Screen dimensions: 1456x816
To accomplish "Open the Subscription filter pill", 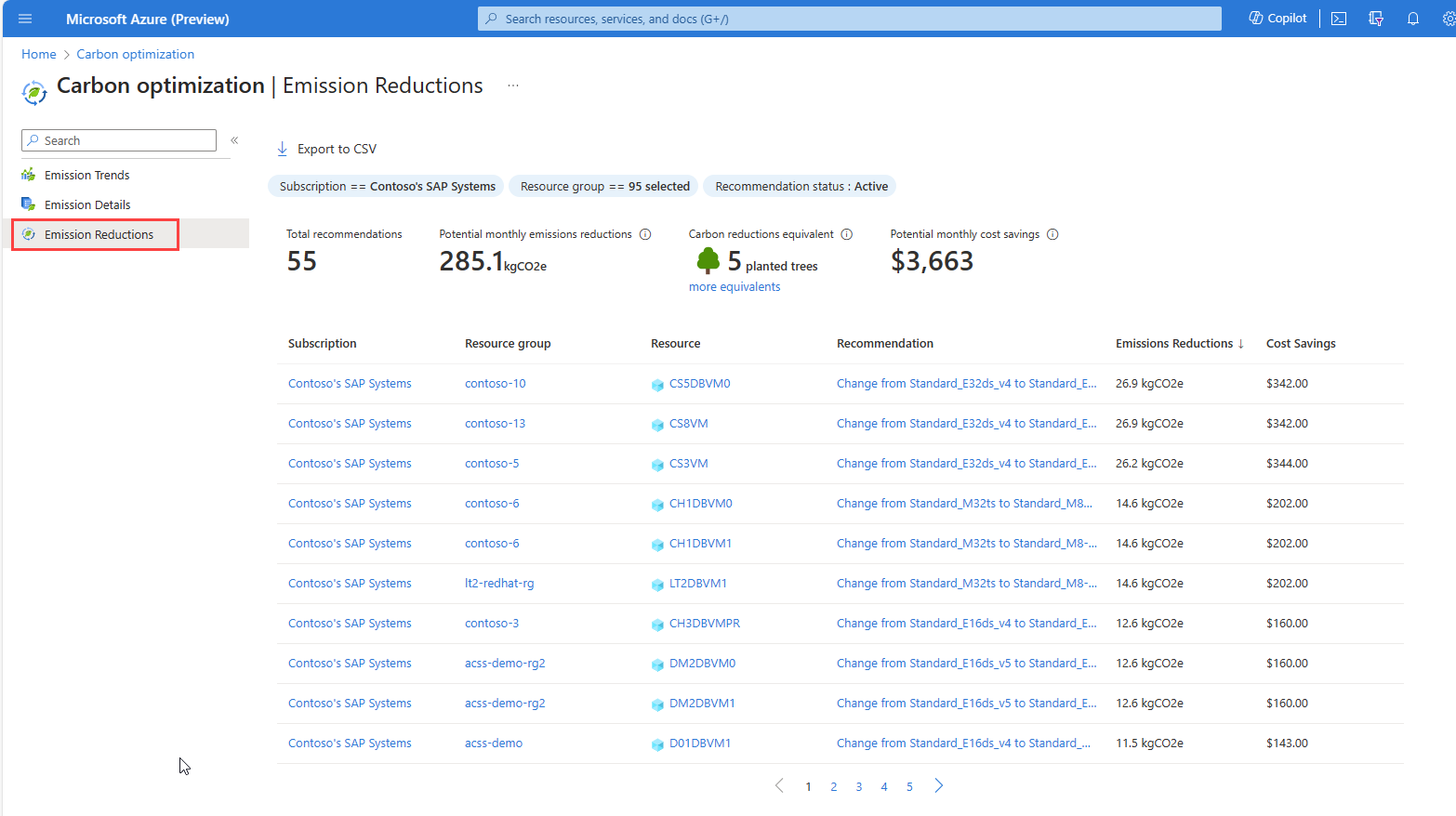I will (387, 187).
